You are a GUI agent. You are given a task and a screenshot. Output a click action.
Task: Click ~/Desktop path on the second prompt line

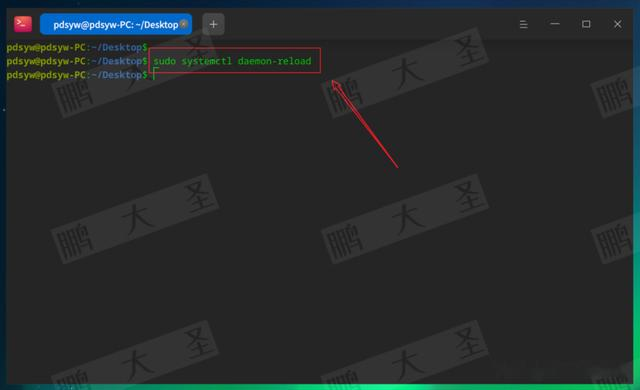116,61
